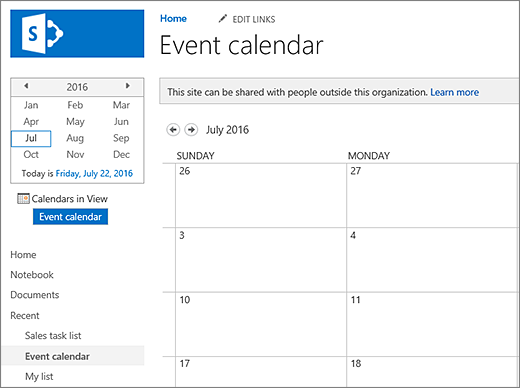520x388 pixels.
Task: Select Jul in the year picker
Action: pos(31,138)
